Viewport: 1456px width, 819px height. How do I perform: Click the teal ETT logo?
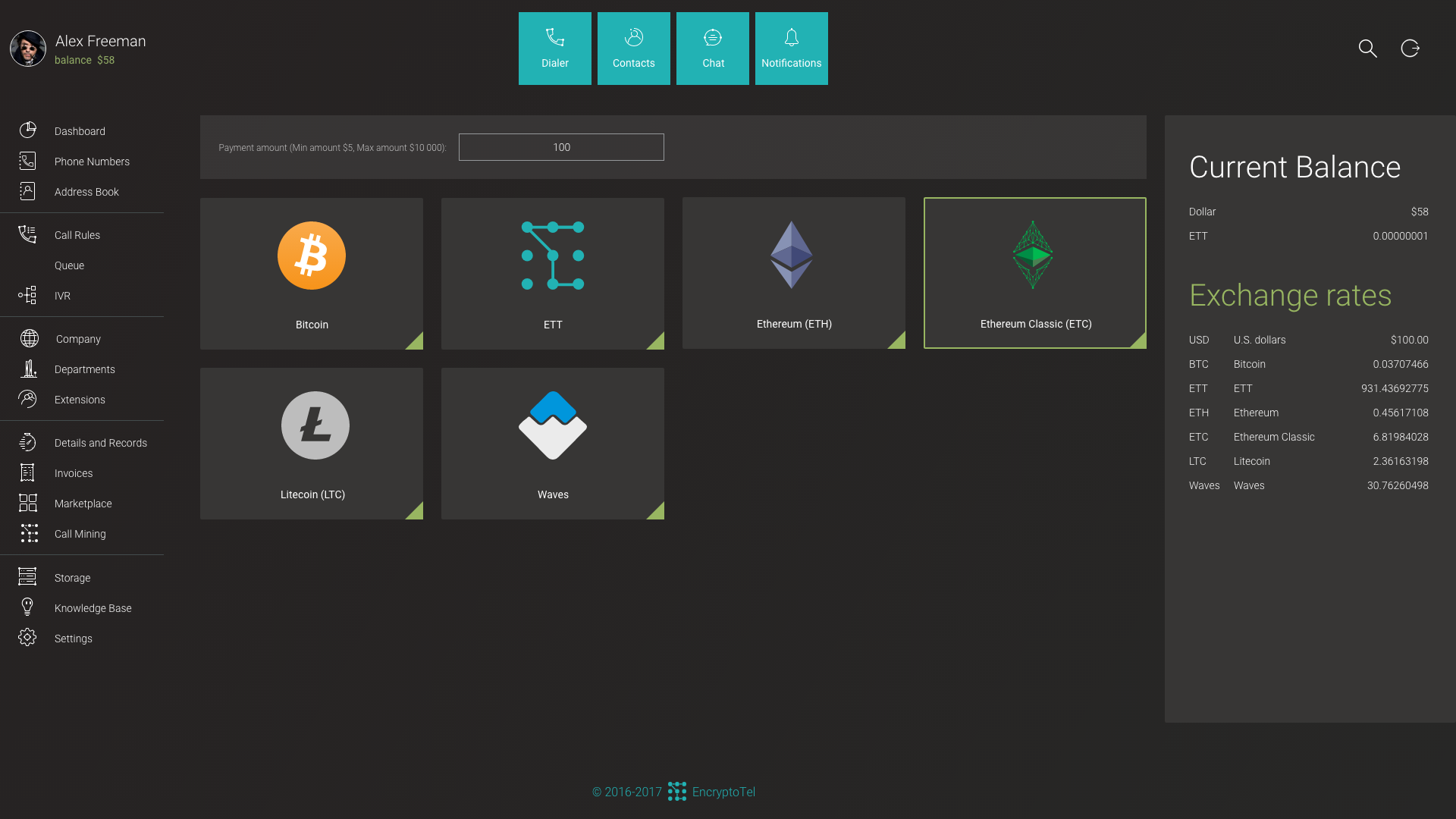pyautogui.click(x=553, y=256)
